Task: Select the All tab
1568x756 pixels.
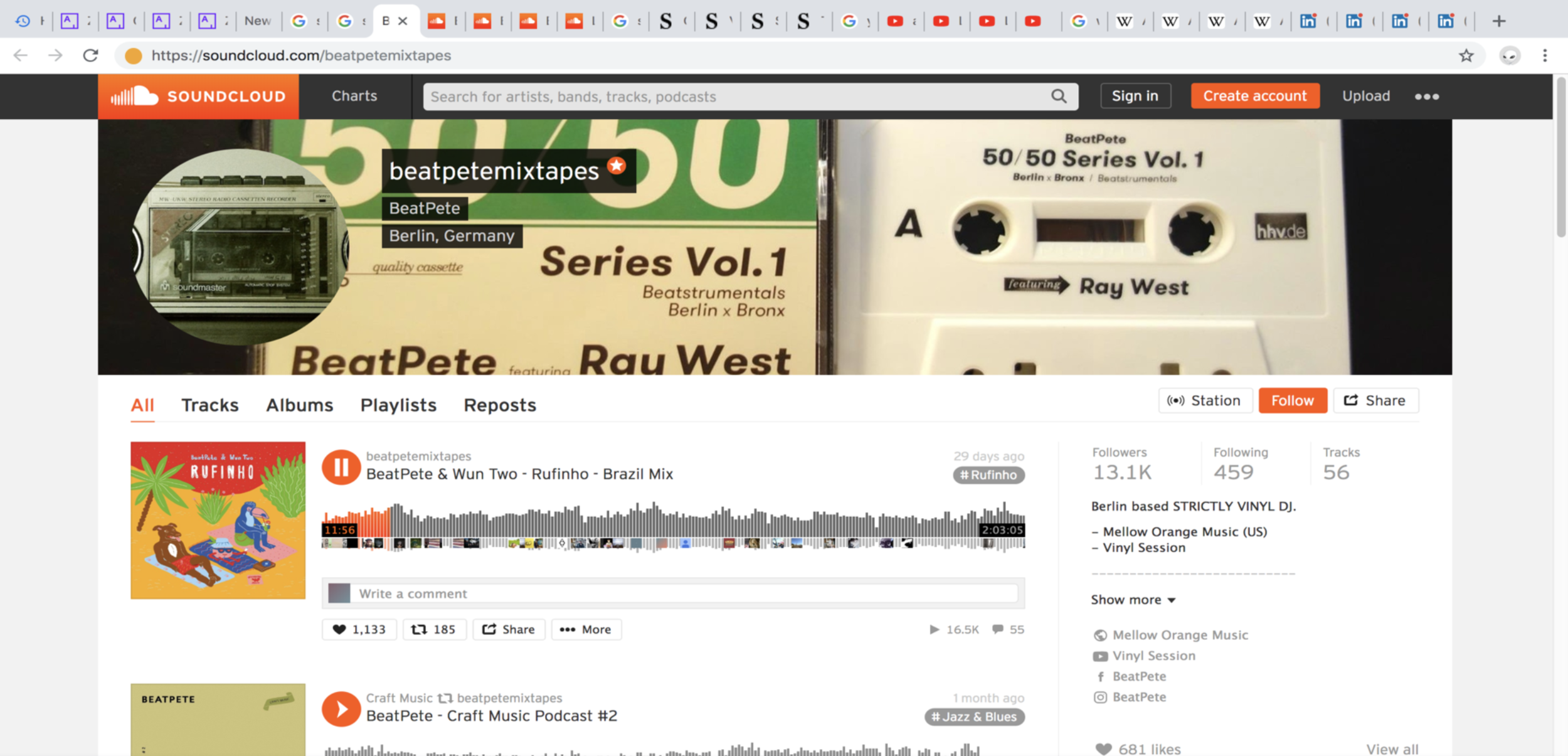Action: (x=142, y=405)
